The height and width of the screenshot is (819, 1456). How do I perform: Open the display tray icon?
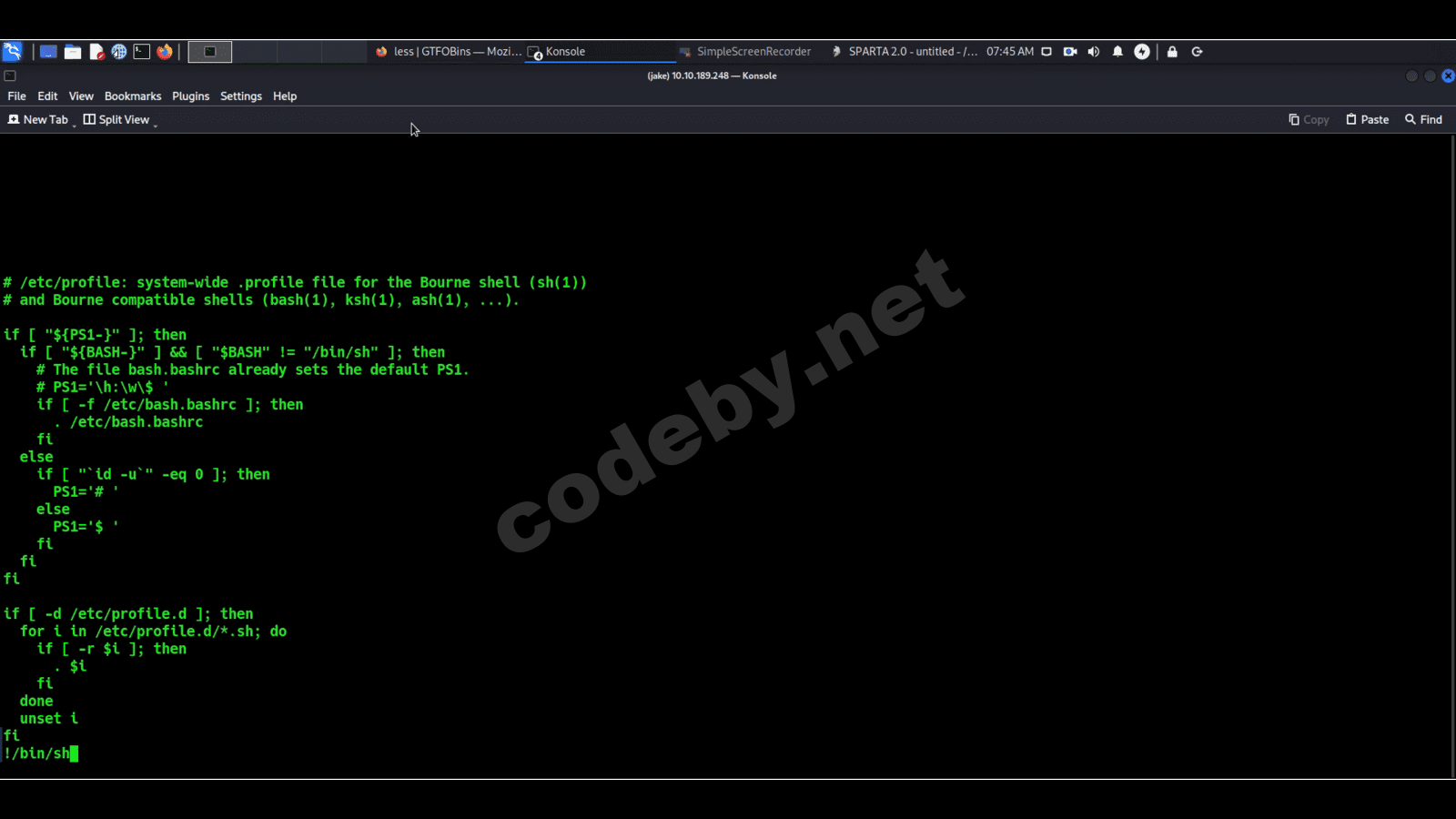[x=1046, y=52]
